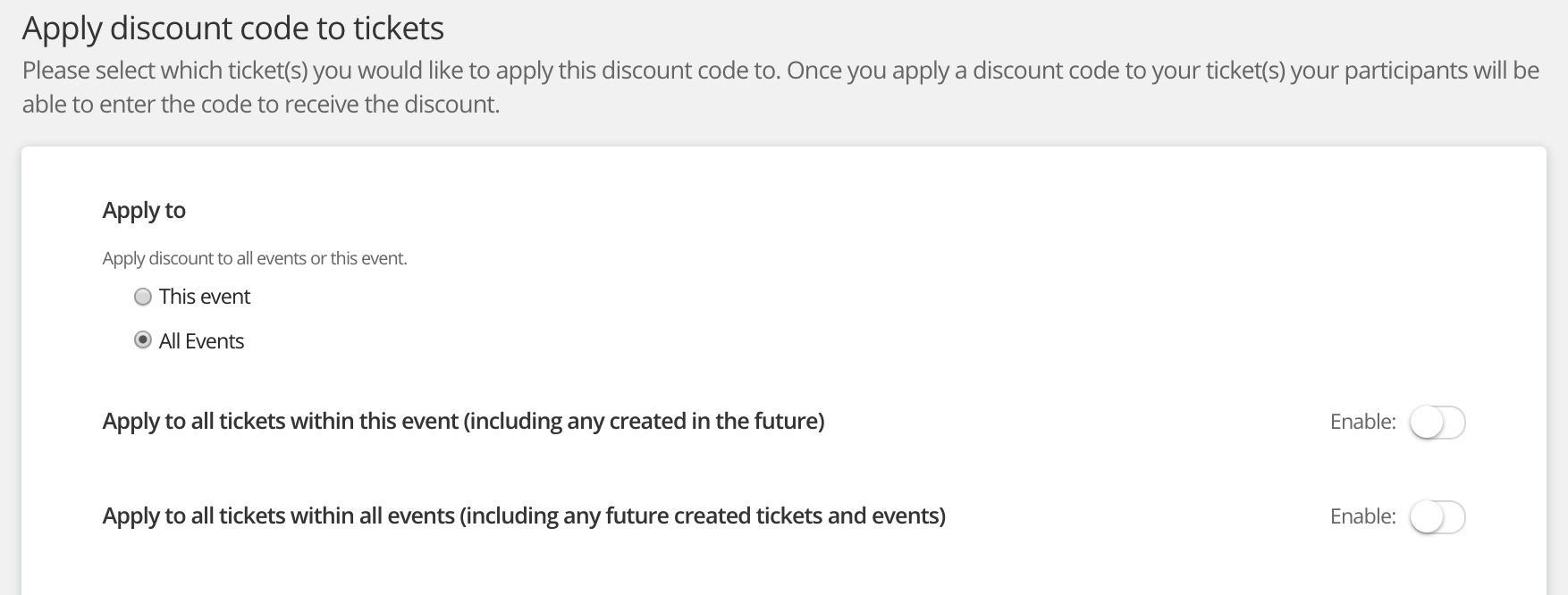Enable apply to all tickets within all events
1568x595 pixels.
(x=1437, y=517)
